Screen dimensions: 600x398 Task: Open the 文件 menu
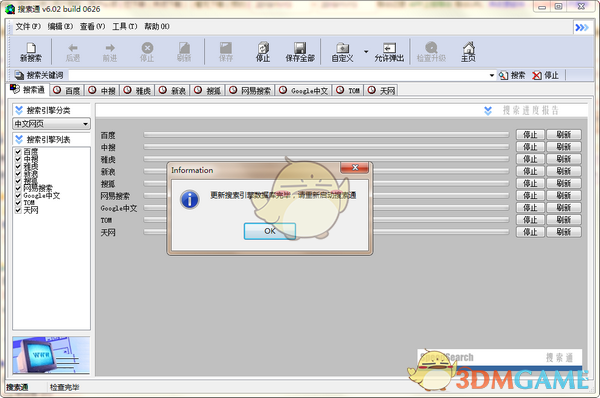(28, 26)
